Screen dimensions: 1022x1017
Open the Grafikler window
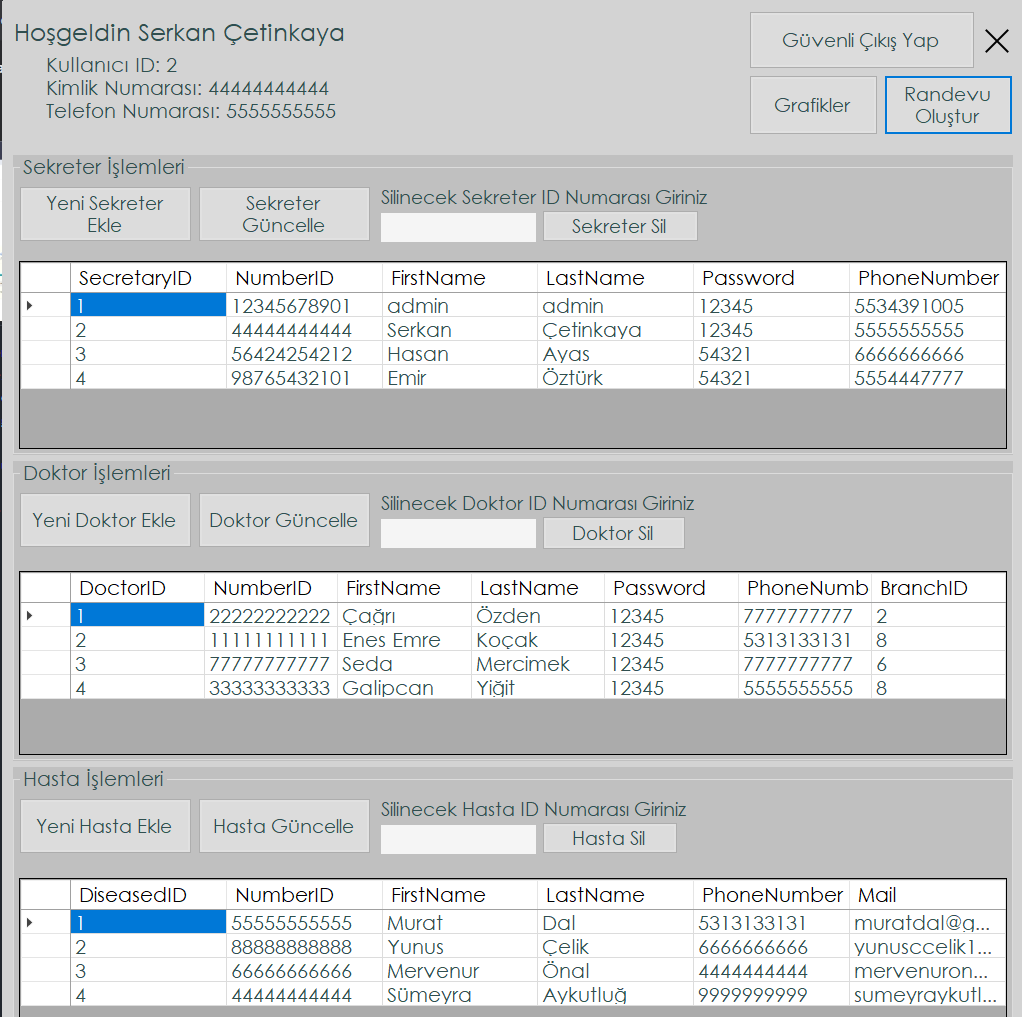click(x=812, y=104)
